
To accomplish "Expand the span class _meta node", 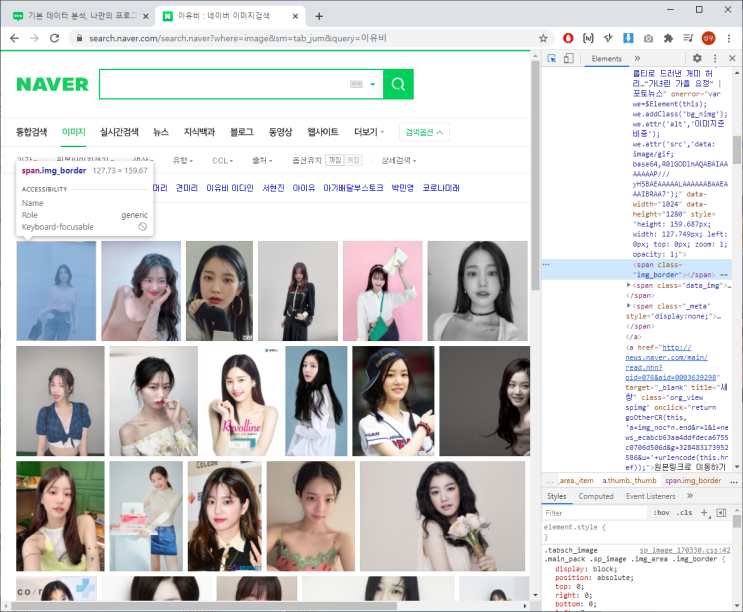I will (x=628, y=306).
